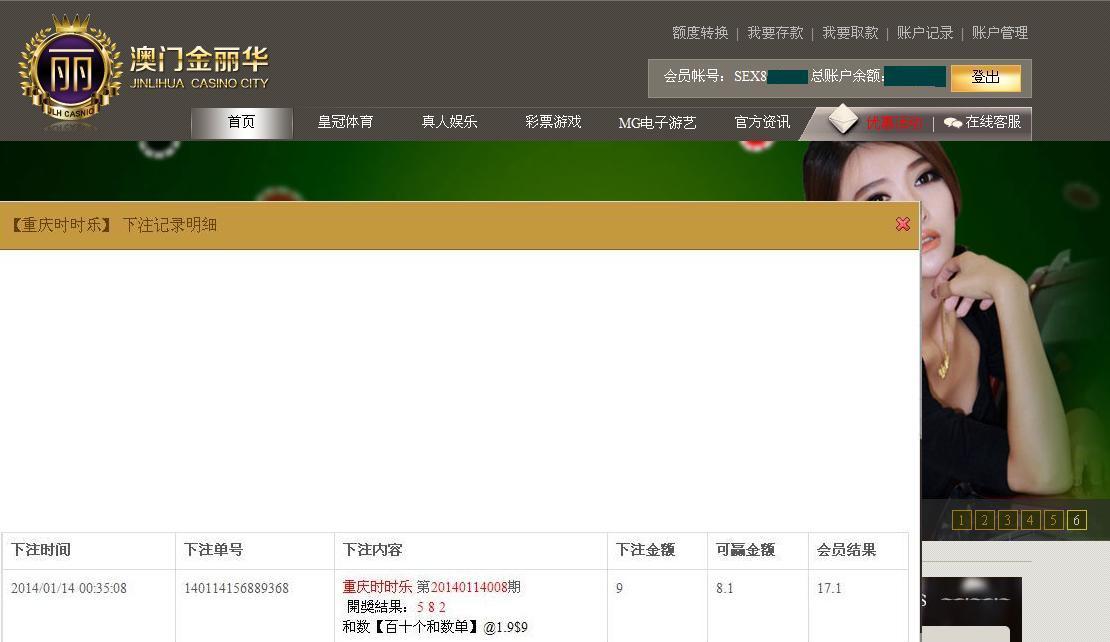Click the 下注金额 column header
This screenshot has height=642, width=1110.
click(x=646, y=550)
